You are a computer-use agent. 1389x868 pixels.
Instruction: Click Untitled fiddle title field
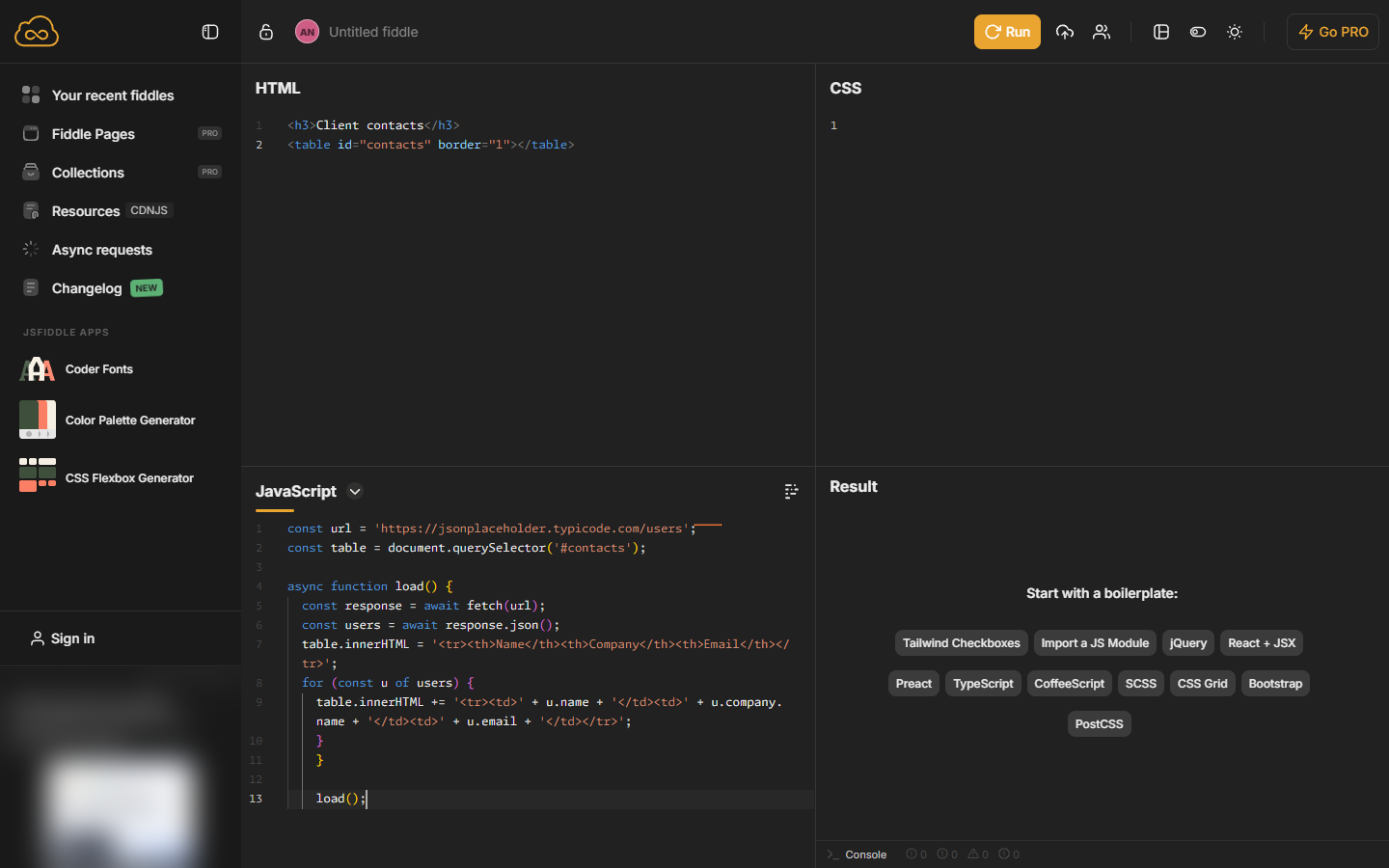pyautogui.click(x=373, y=32)
